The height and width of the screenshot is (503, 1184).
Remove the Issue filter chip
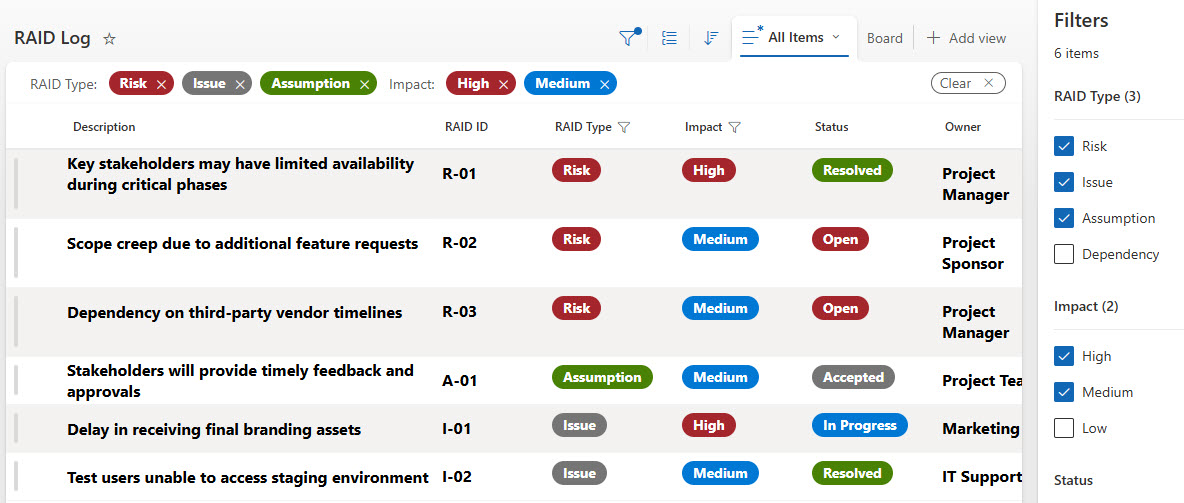240,84
